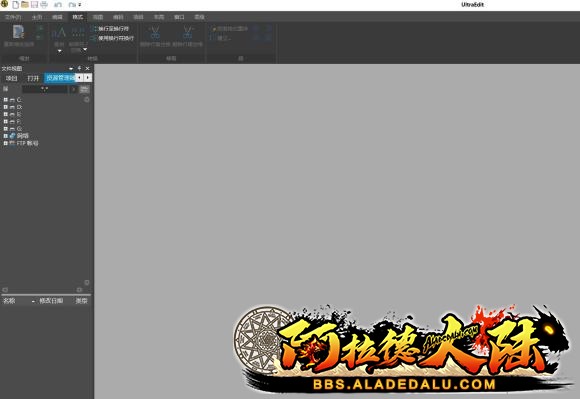Expand the FTP 帐号 tree node

6,143
